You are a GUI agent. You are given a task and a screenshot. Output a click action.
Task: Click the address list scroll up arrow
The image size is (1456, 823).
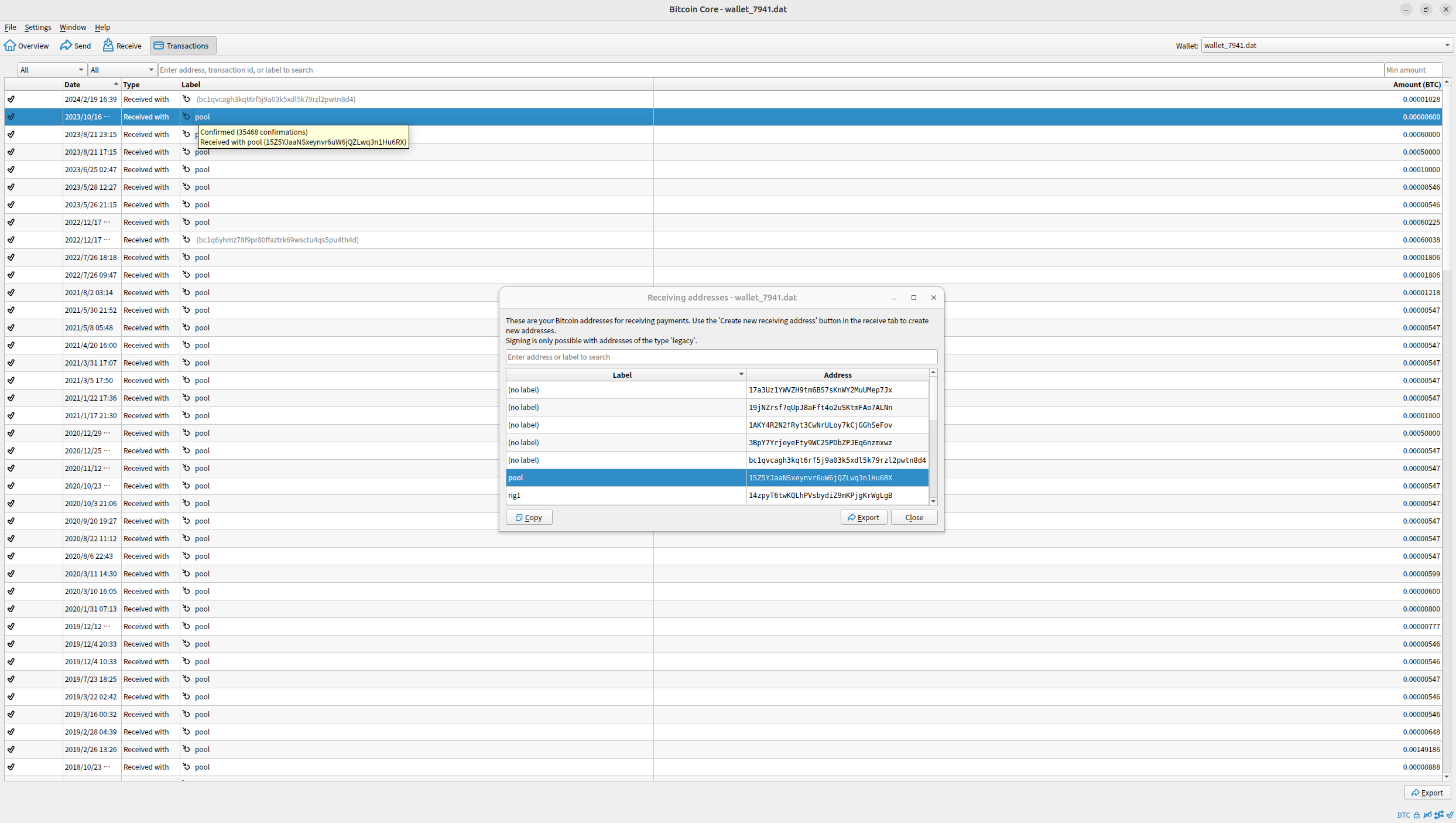click(933, 373)
